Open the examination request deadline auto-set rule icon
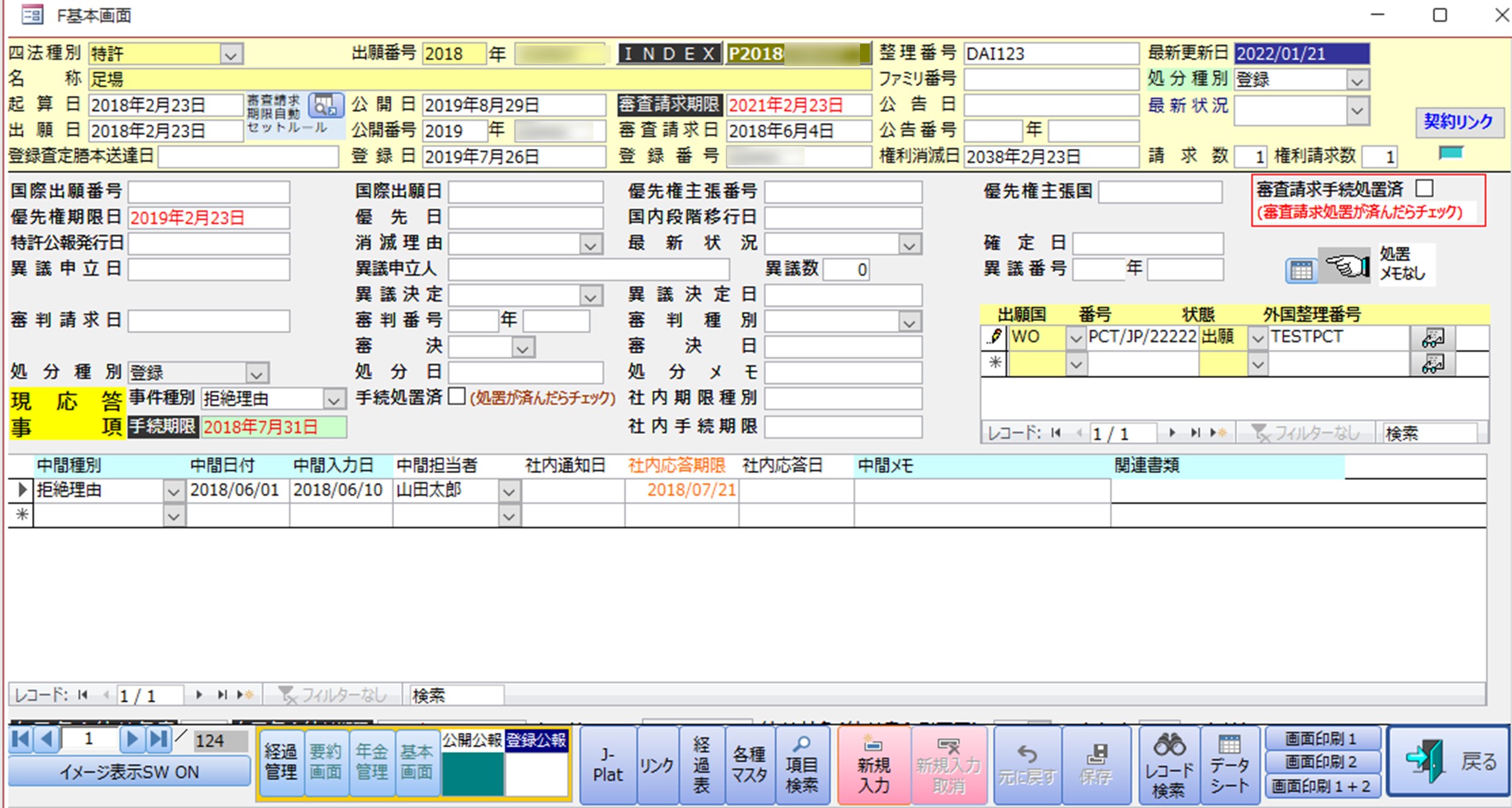Viewport: 1512px width, 808px height. (325, 105)
